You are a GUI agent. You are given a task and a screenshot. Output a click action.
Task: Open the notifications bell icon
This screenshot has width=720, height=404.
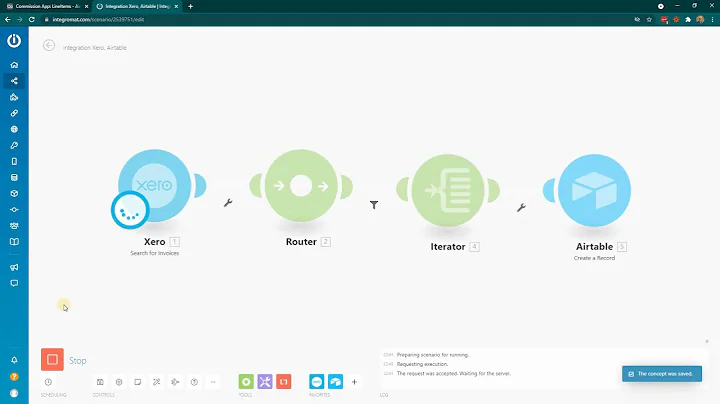pyautogui.click(x=14, y=360)
